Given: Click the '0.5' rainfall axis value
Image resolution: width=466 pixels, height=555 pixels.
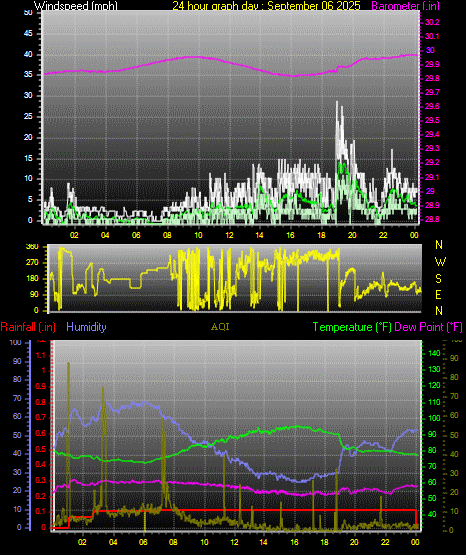Looking at the screenshot, I should 41,449.
